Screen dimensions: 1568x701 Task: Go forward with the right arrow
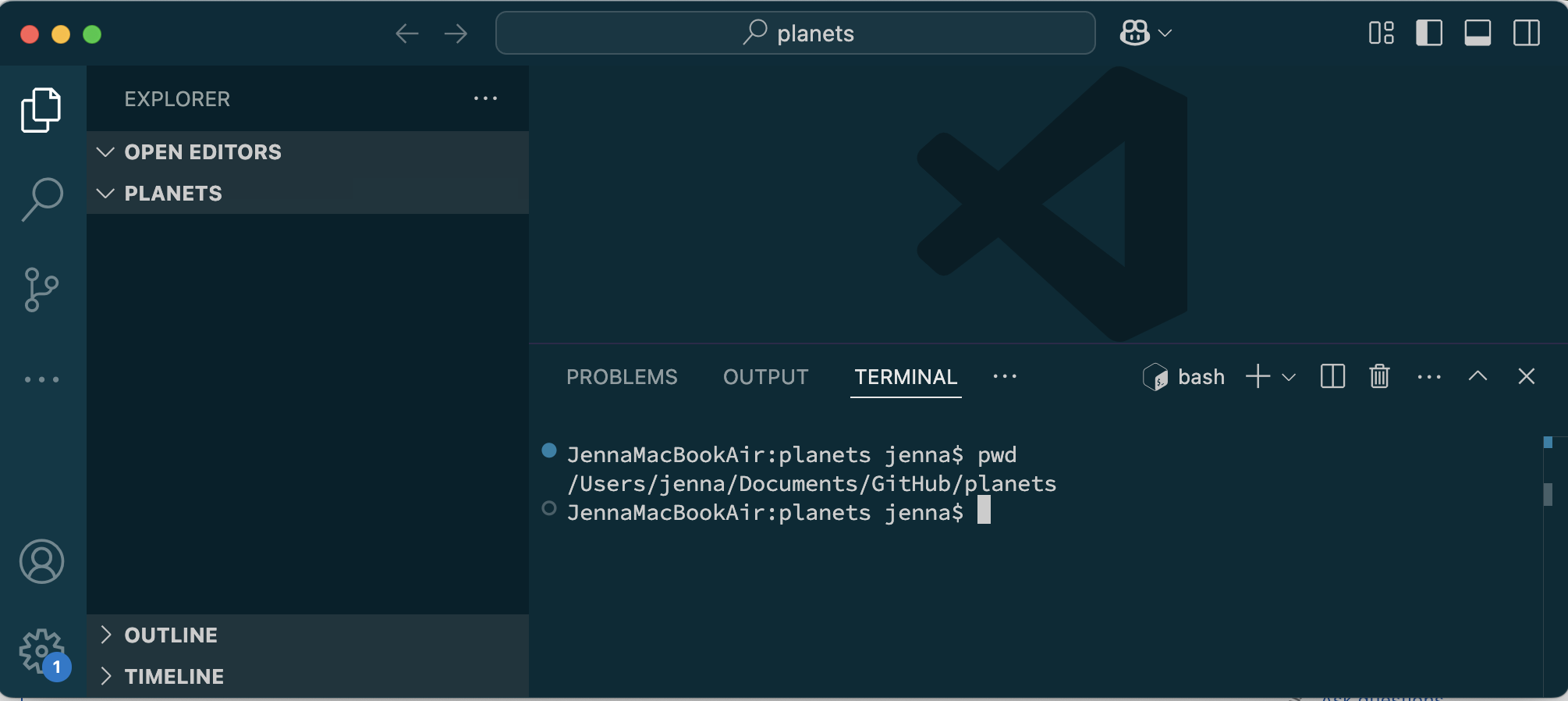tap(456, 34)
